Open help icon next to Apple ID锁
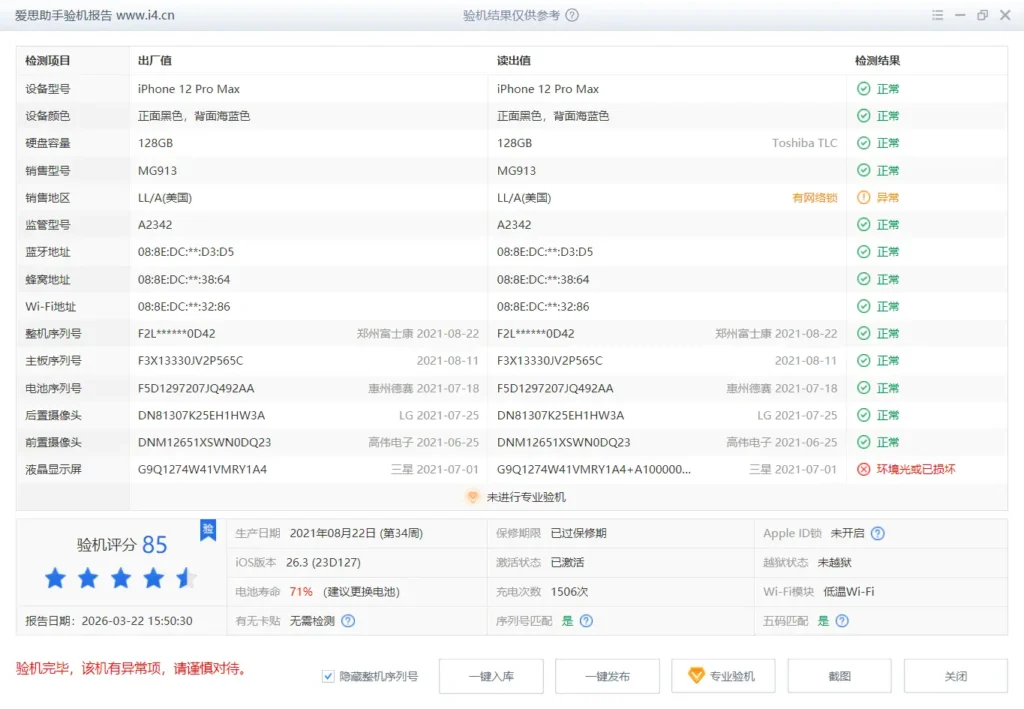The height and width of the screenshot is (709, 1024). [x=878, y=533]
